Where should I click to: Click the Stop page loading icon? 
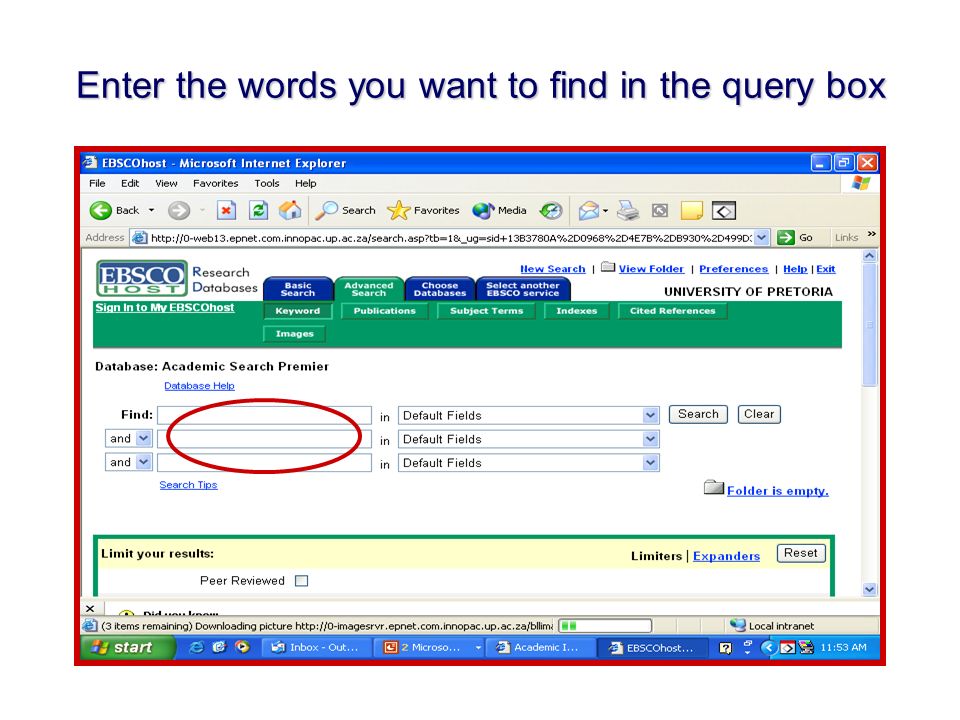coord(227,211)
